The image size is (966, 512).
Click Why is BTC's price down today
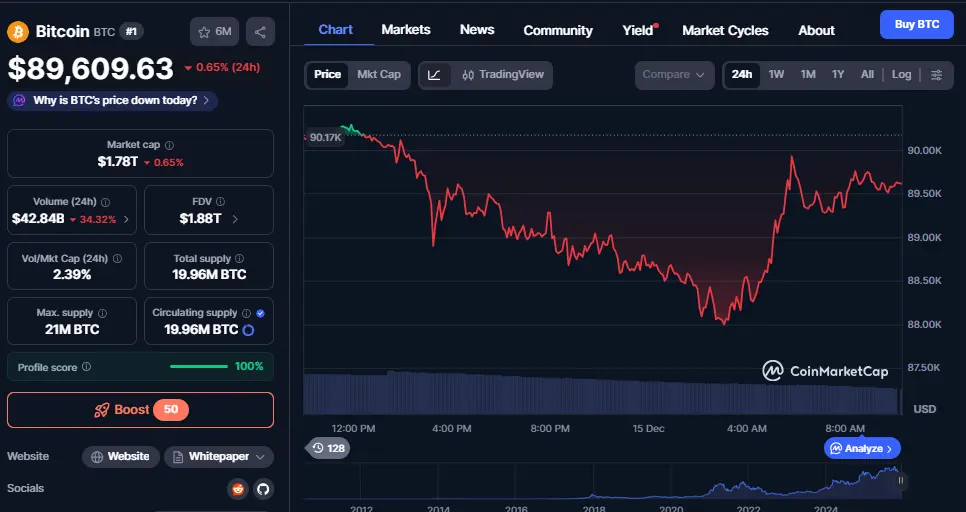pos(112,101)
